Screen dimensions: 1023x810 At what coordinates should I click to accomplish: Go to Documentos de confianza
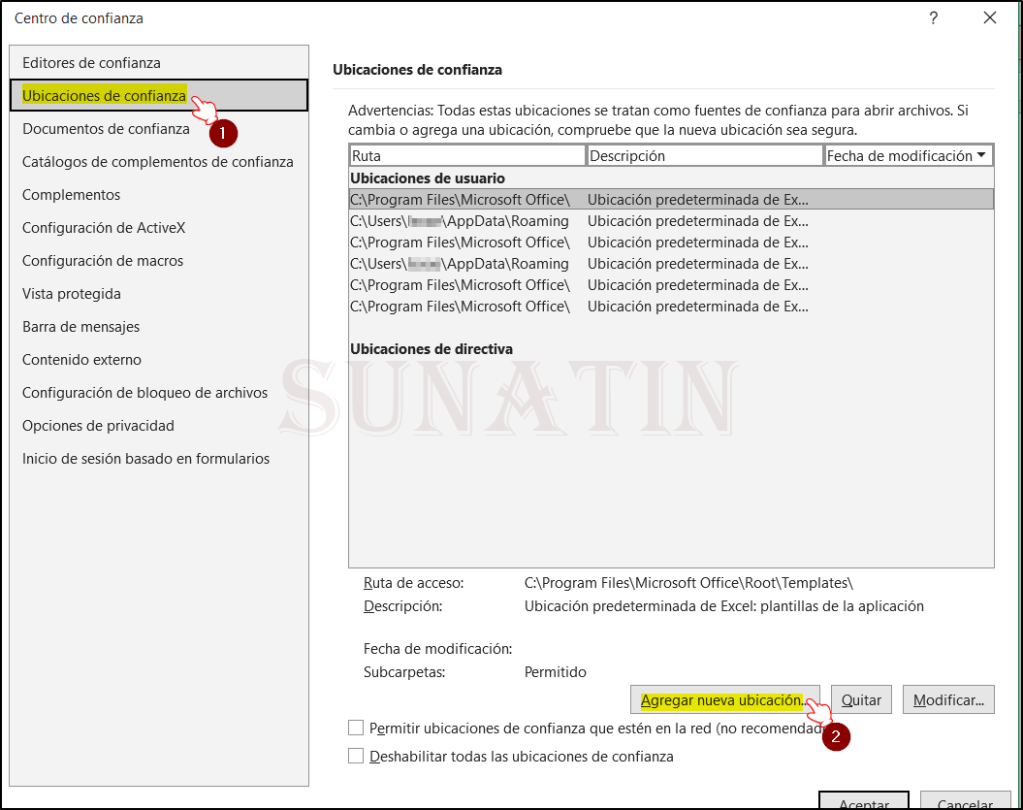105,129
